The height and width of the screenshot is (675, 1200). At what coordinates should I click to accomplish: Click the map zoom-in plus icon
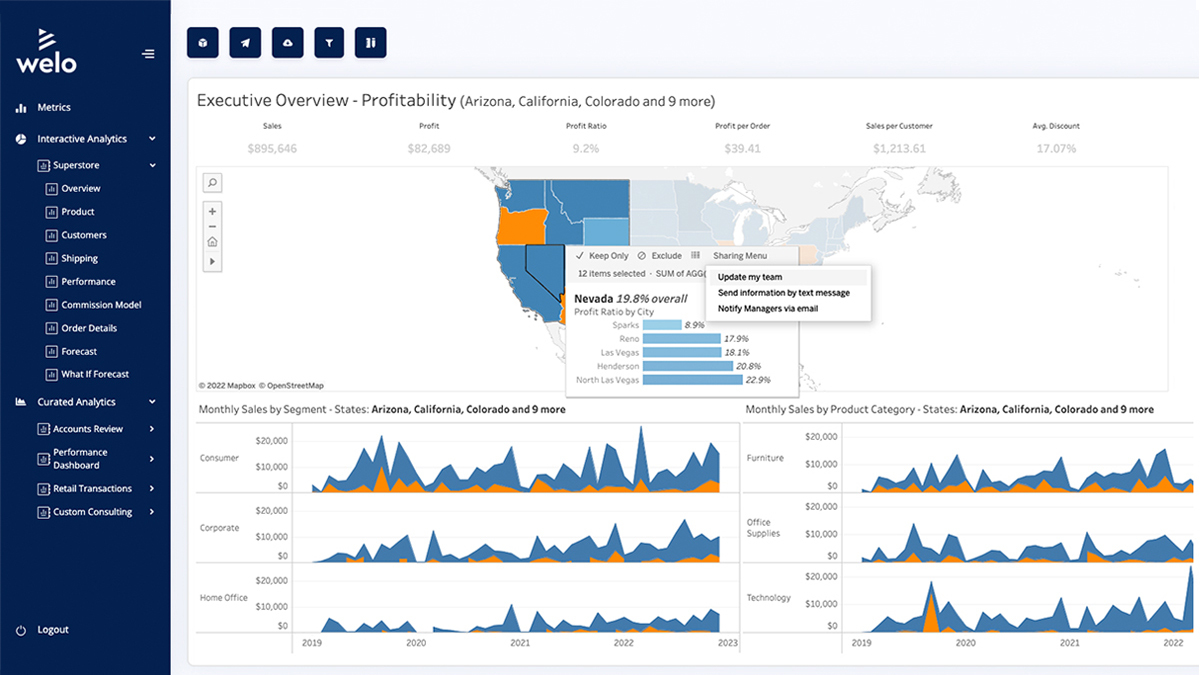[212, 211]
